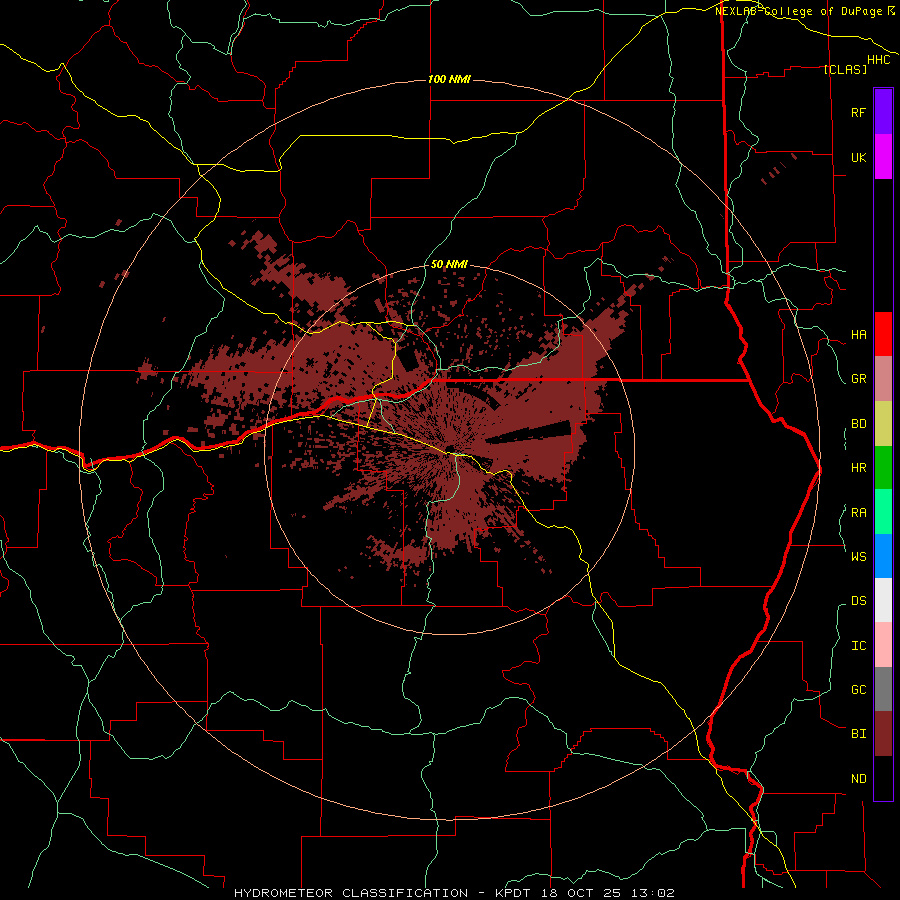
Task: Click the GC legend label
Action: (x=858, y=690)
